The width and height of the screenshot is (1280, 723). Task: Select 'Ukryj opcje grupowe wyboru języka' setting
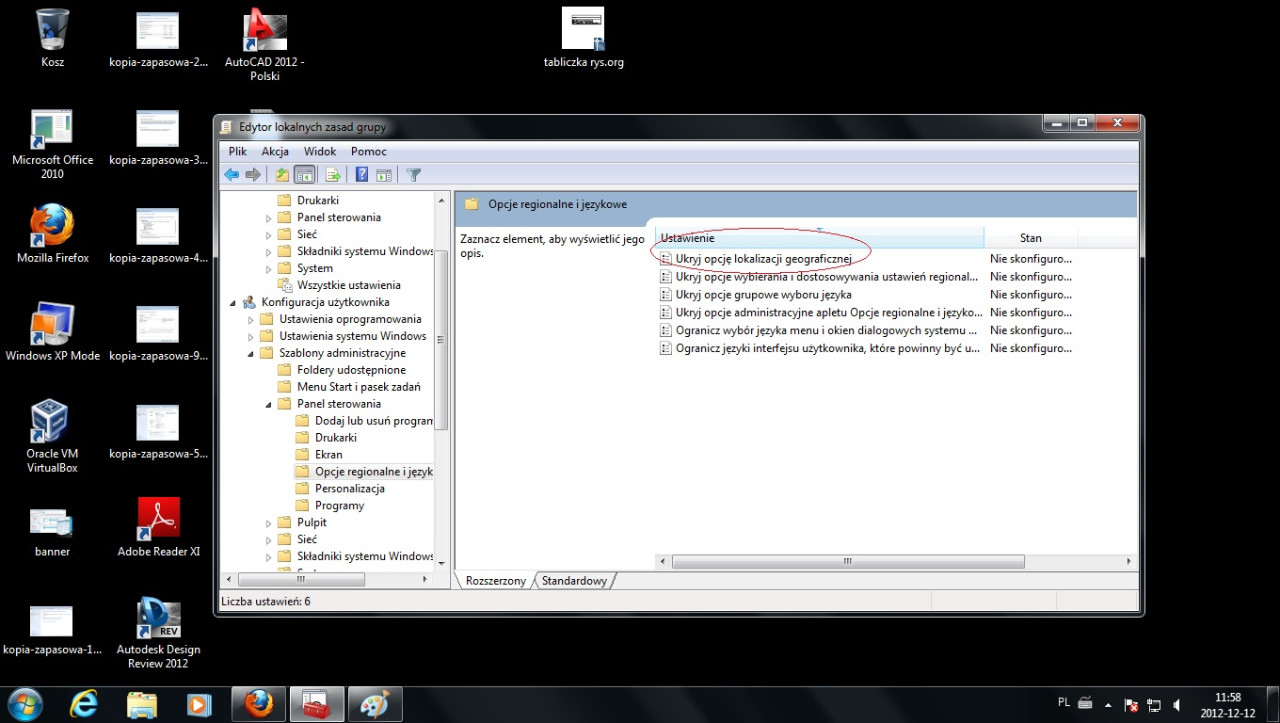point(763,295)
